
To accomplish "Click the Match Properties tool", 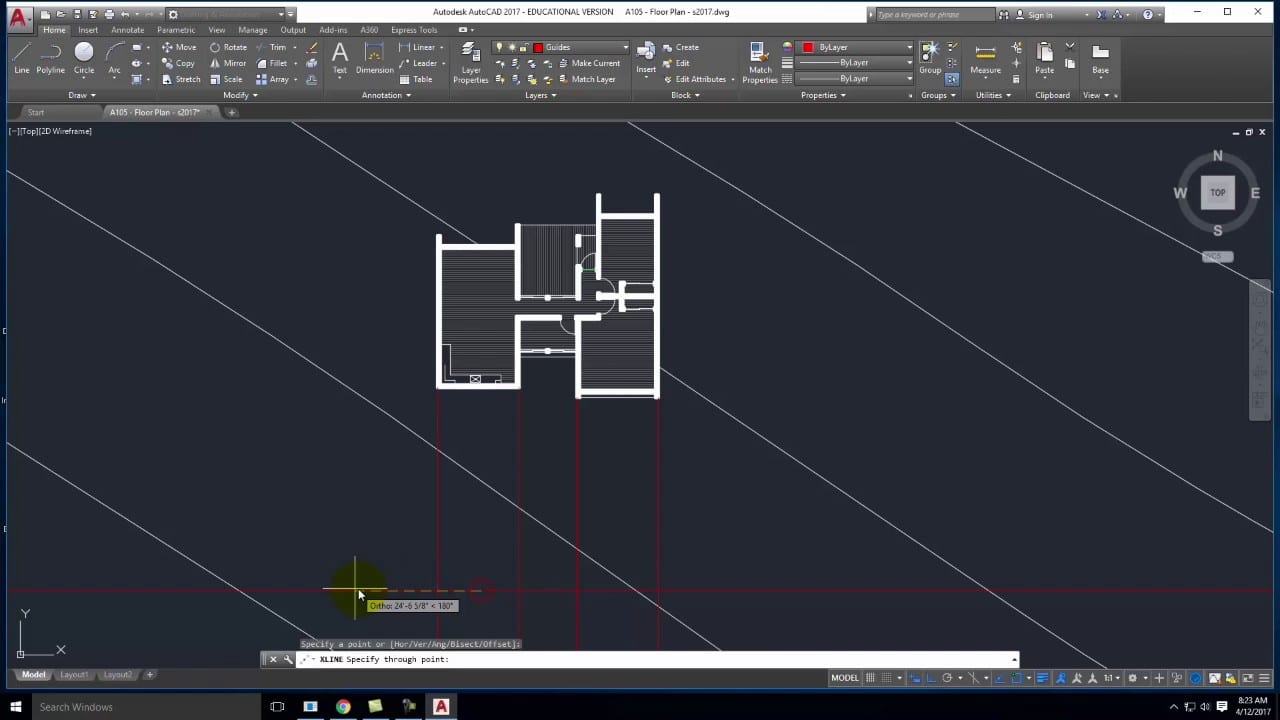I will (760, 62).
